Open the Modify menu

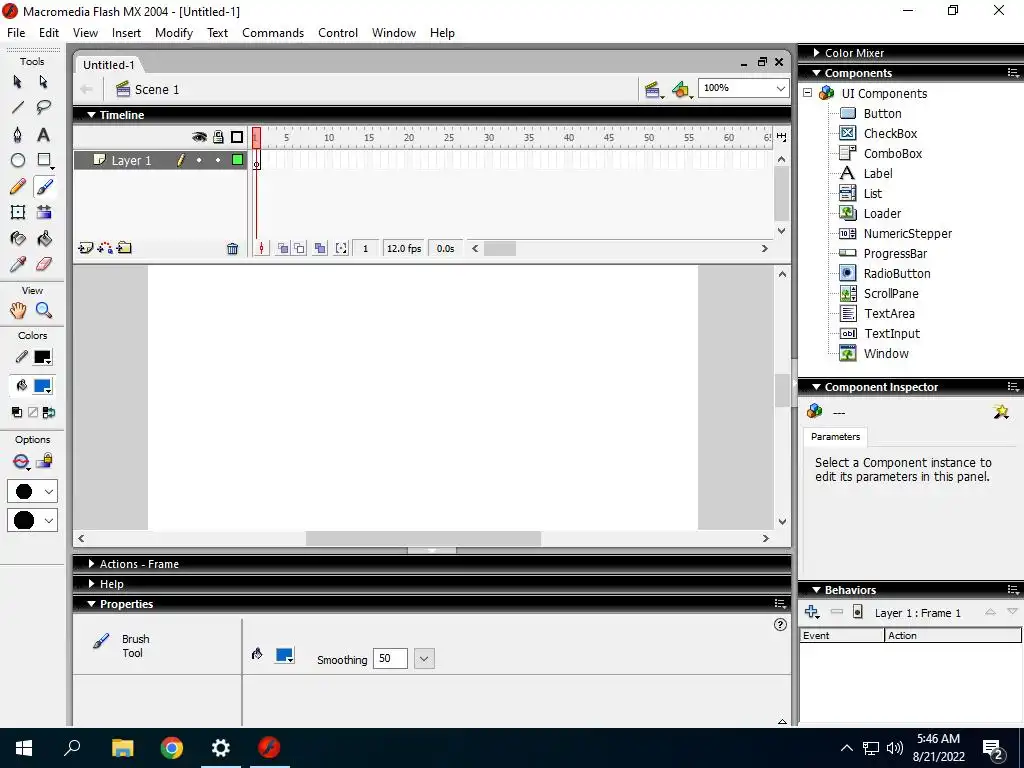tap(174, 33)
